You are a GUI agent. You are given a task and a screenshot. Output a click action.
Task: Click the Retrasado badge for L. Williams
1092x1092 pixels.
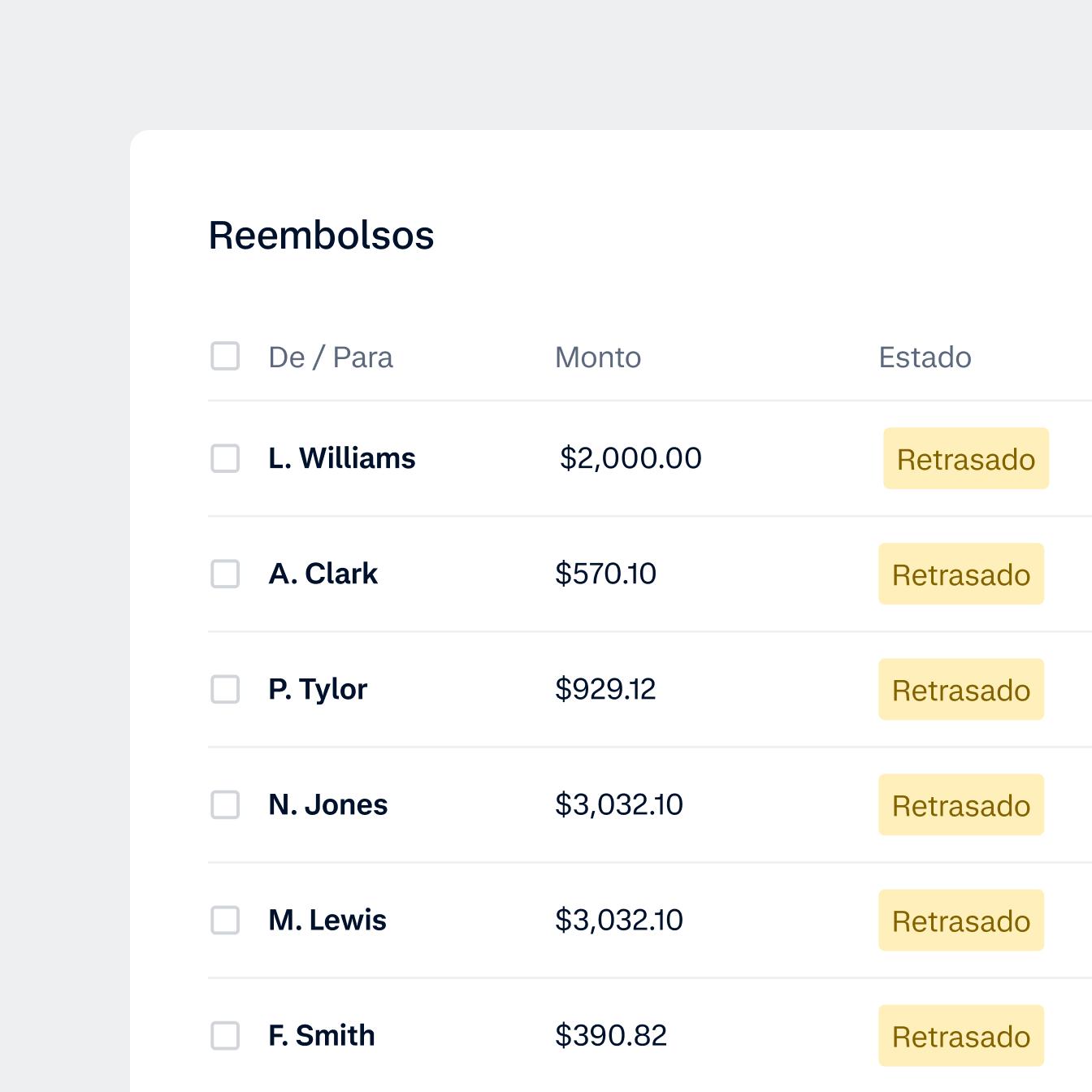pos(965,459)
